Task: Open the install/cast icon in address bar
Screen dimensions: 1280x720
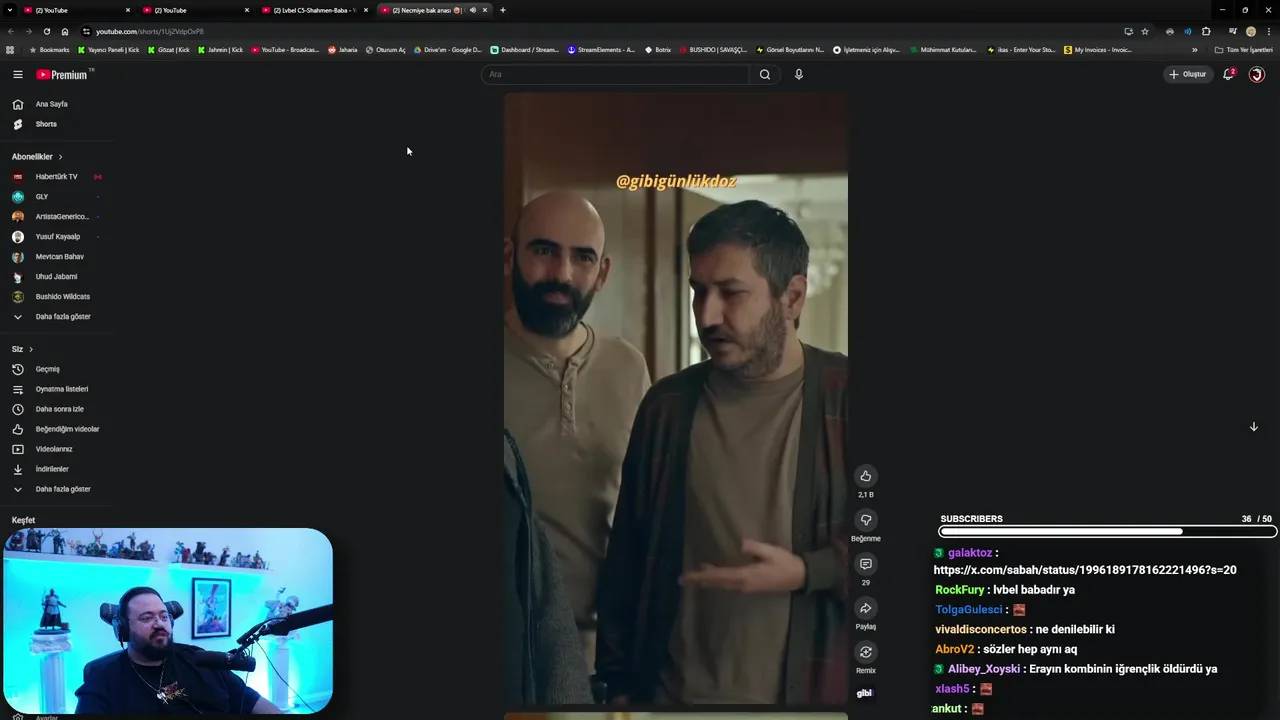Action: (x=1128, y=31)
